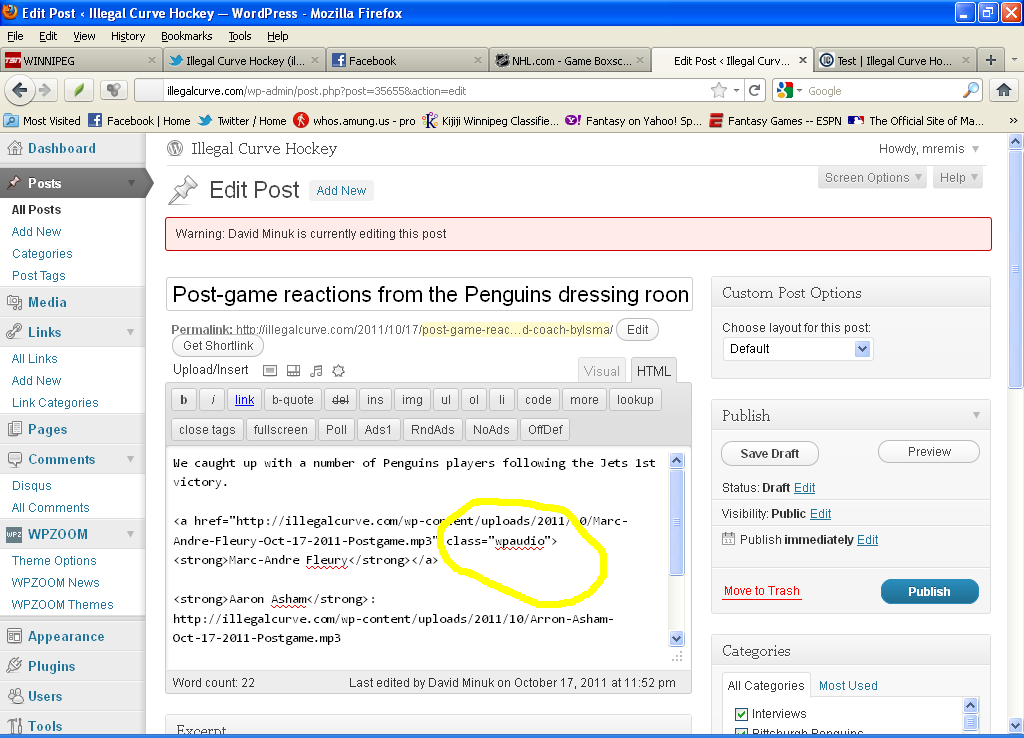Open the layout dropdown showing Default
Image resolution: width=1024 pixels, height=738 pixels.
[797, 349]
